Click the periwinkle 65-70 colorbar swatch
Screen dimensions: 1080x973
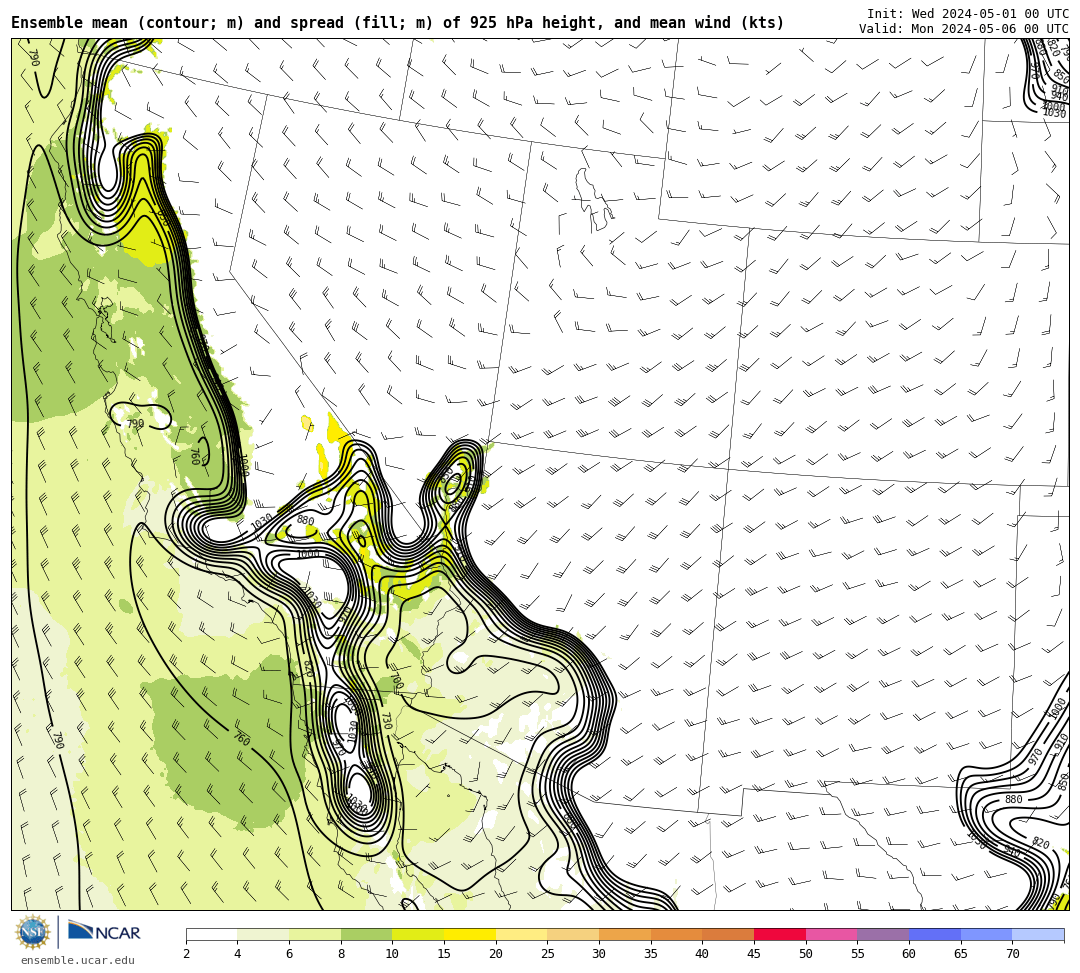(986, 934)
